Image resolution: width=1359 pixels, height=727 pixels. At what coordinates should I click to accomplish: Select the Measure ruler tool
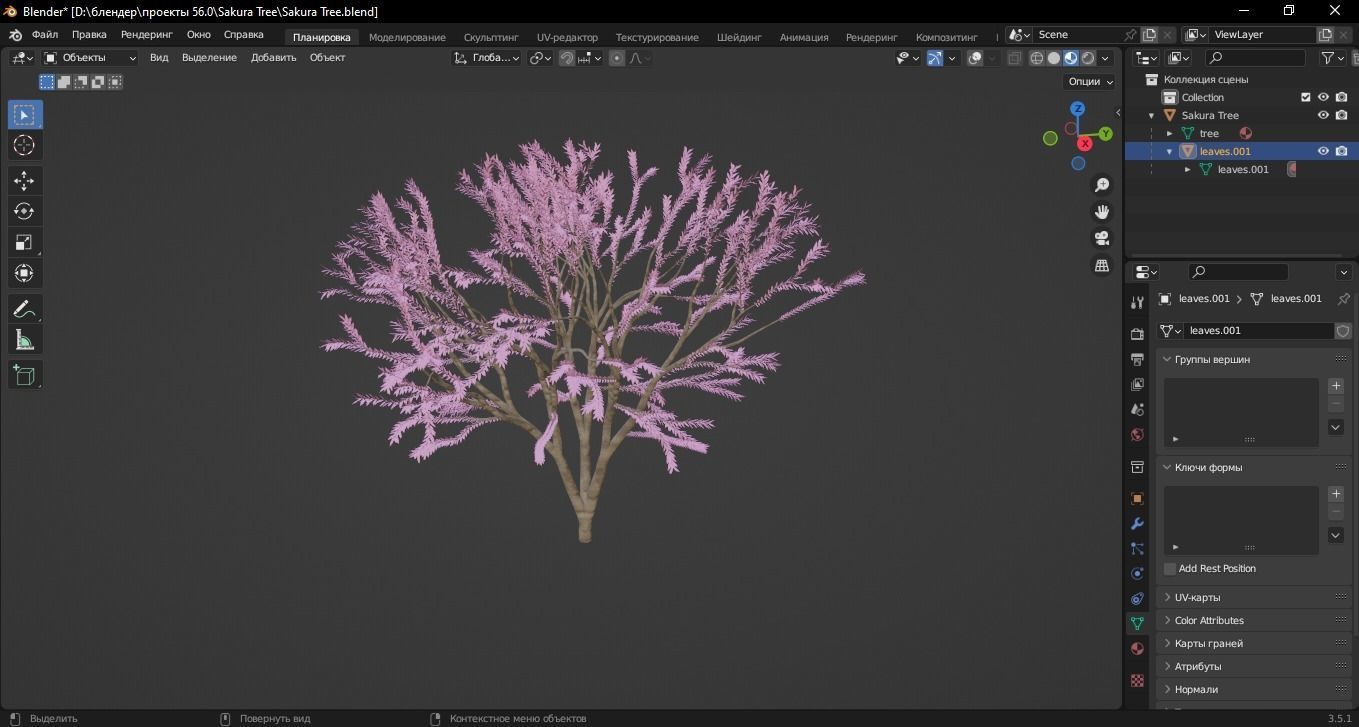coord(24,340)
